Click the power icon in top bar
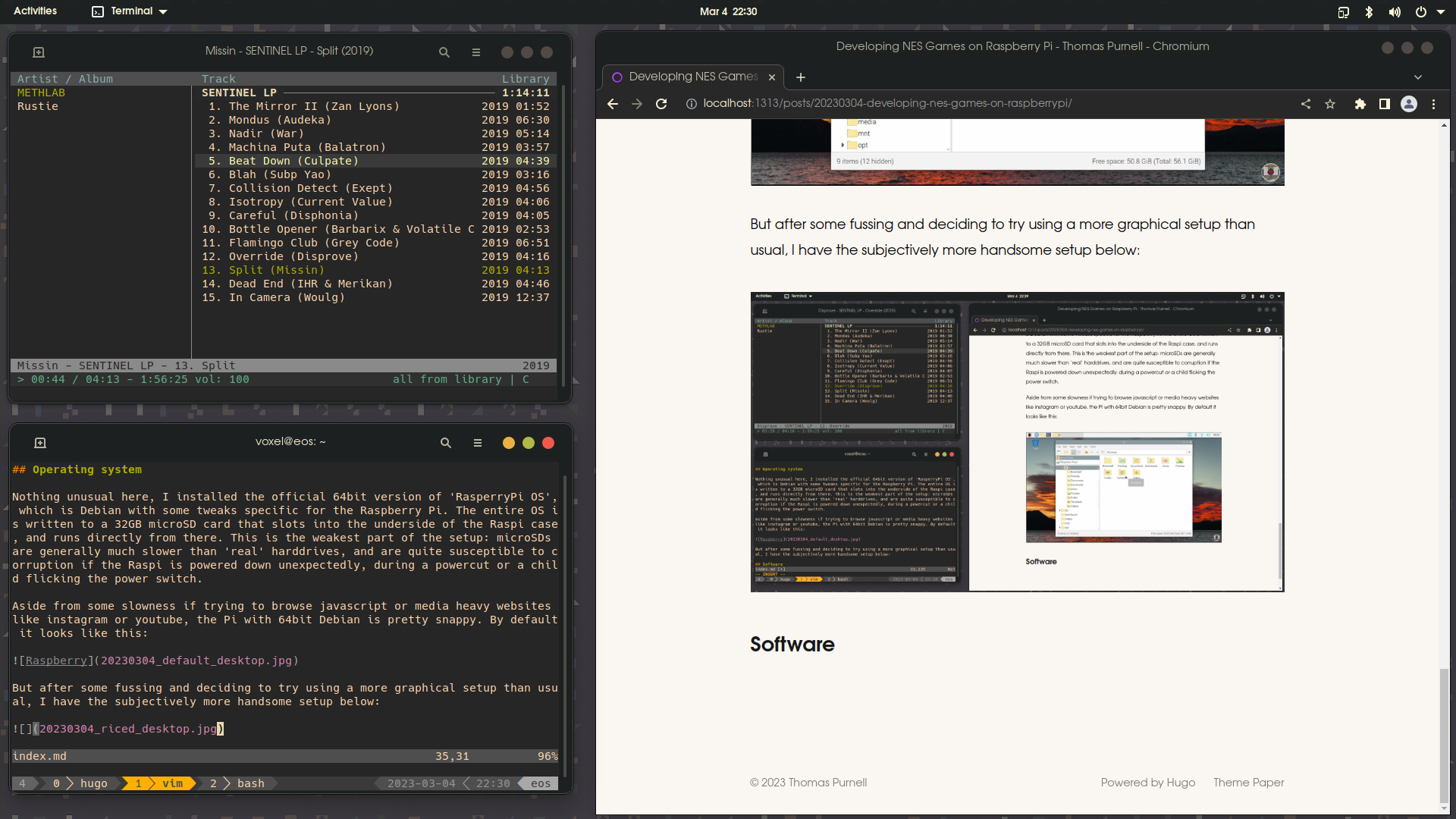The image size is (1456, 819). [1421, 12]
